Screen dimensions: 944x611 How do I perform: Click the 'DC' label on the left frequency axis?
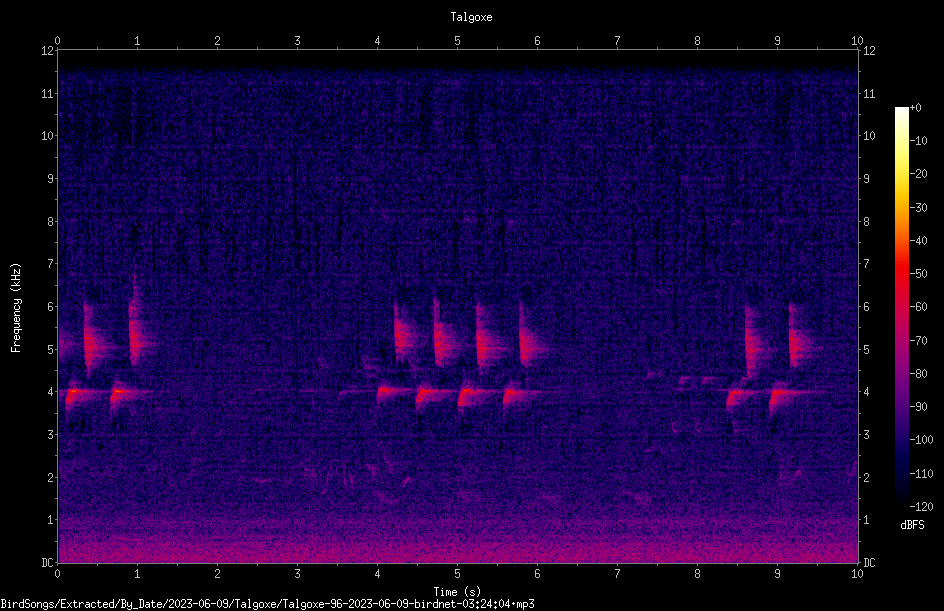[47, 563]
